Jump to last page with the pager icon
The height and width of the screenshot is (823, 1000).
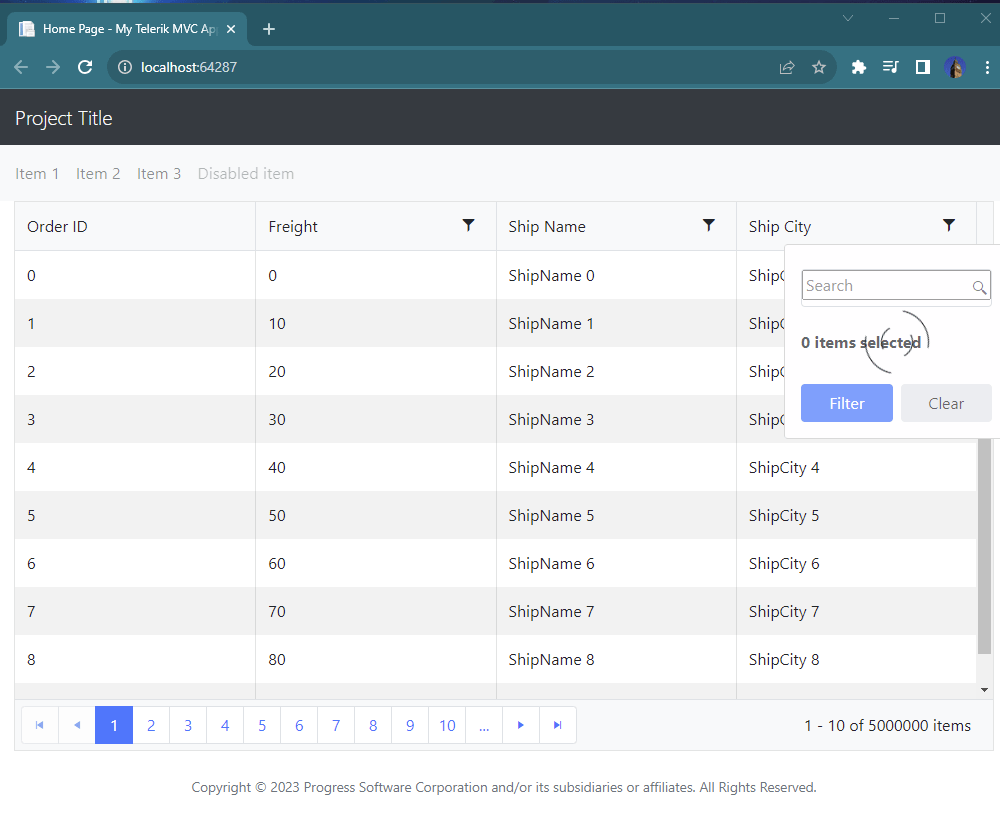point(558,725)
